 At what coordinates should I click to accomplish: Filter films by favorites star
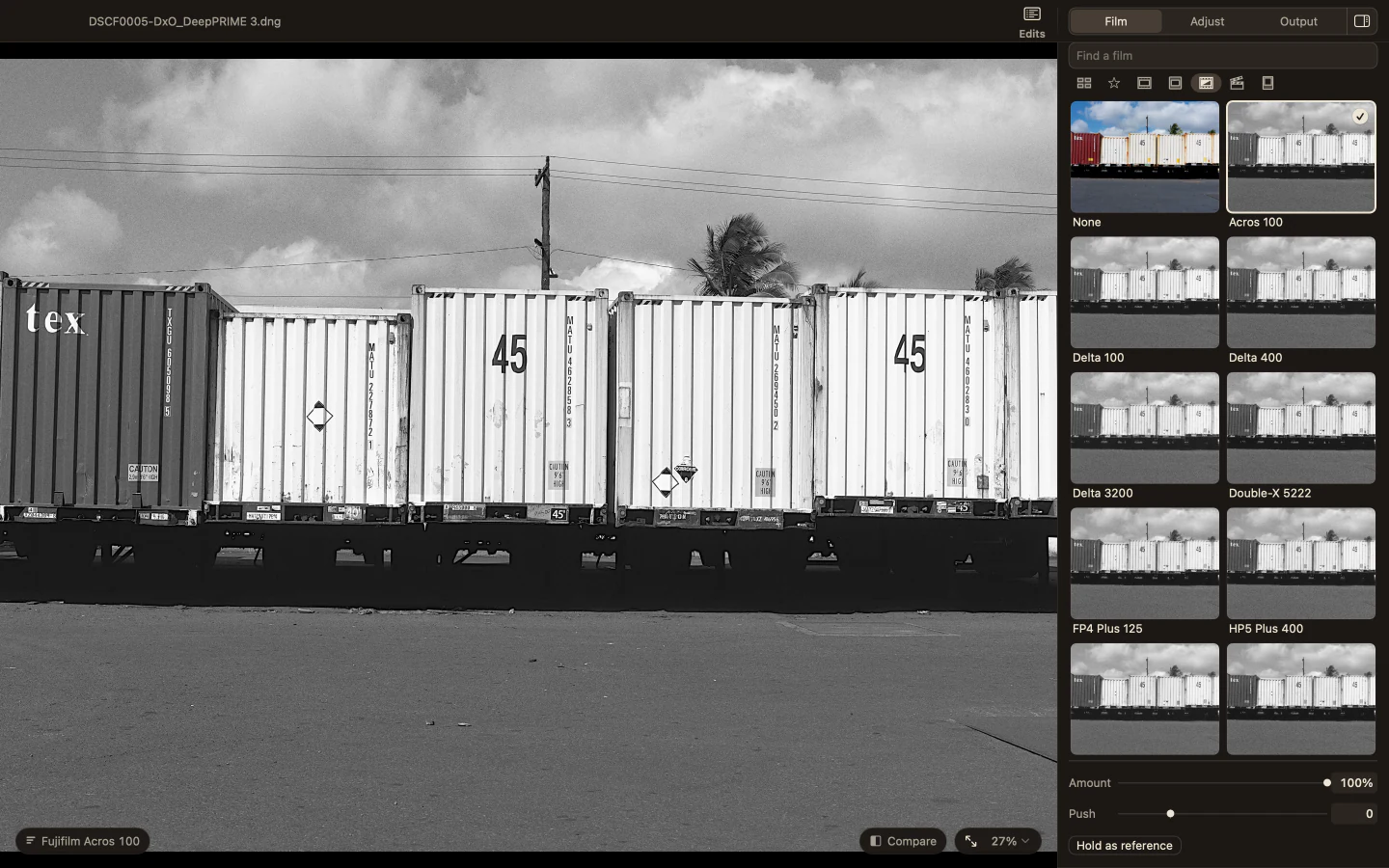(x=1114, y=83)
